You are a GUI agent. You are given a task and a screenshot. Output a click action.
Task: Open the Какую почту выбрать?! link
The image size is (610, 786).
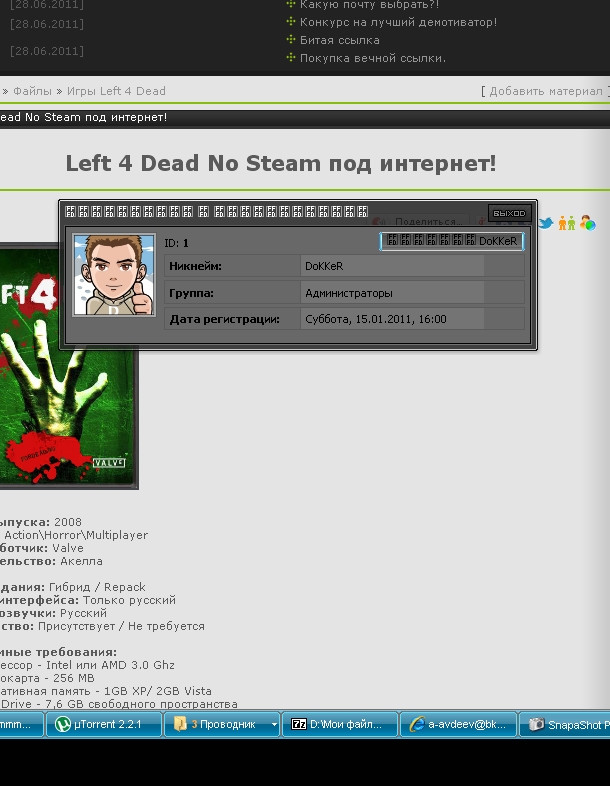pyautogui.click(x=369, y=5)
